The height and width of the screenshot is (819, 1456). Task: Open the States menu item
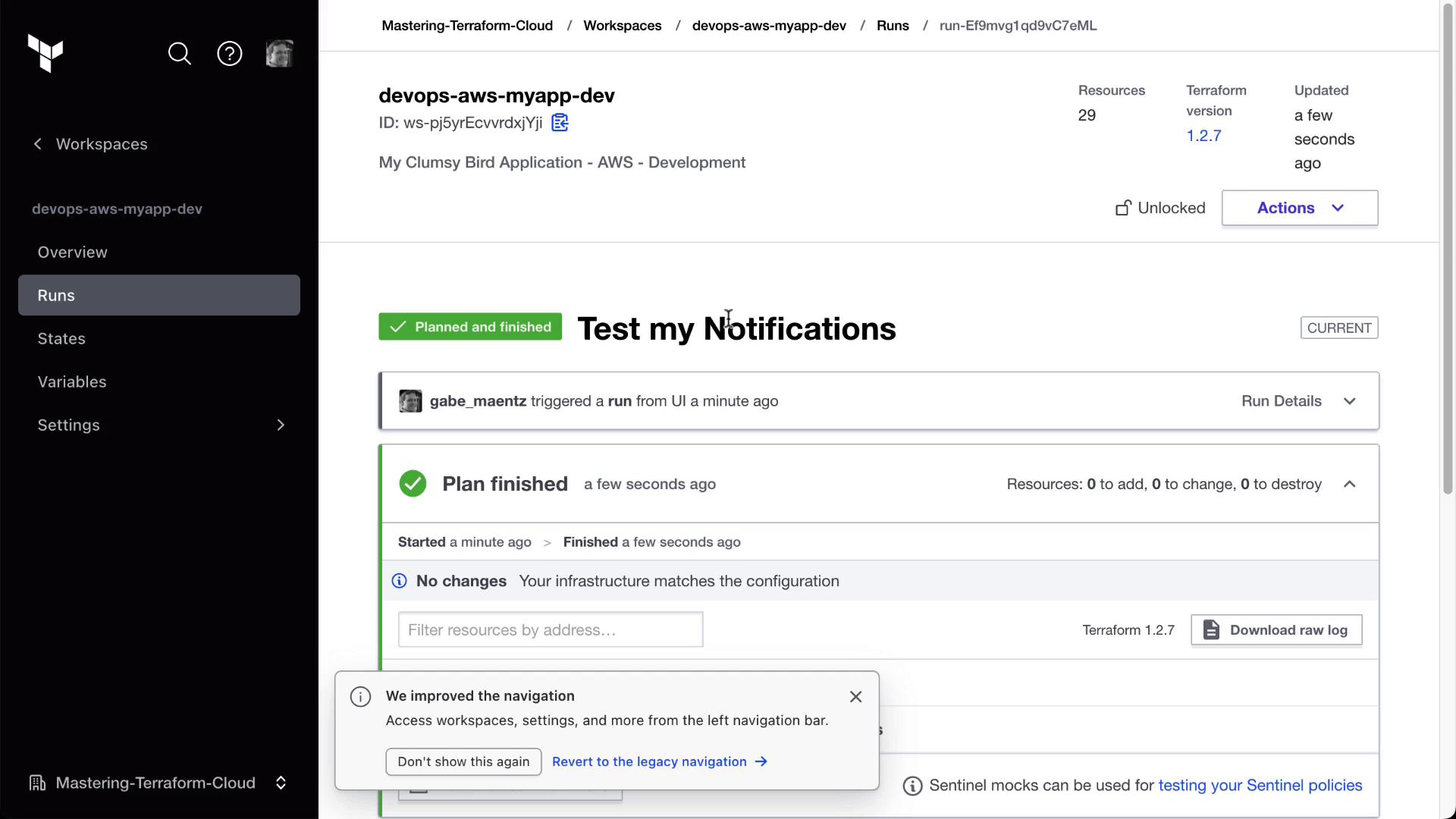click(x=61, y=339)
